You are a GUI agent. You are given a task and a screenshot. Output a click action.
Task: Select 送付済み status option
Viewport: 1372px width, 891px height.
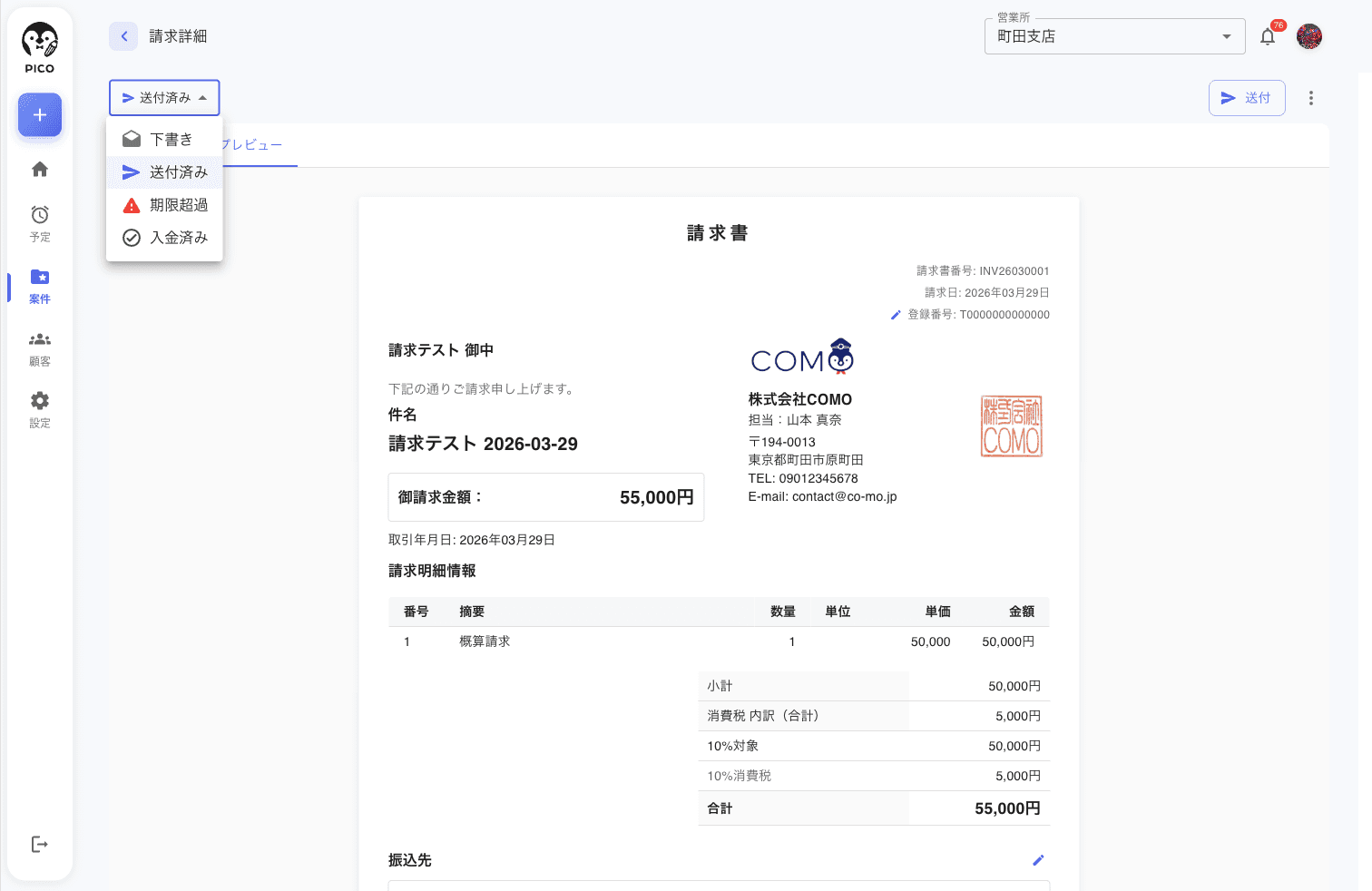click(164, 172)
